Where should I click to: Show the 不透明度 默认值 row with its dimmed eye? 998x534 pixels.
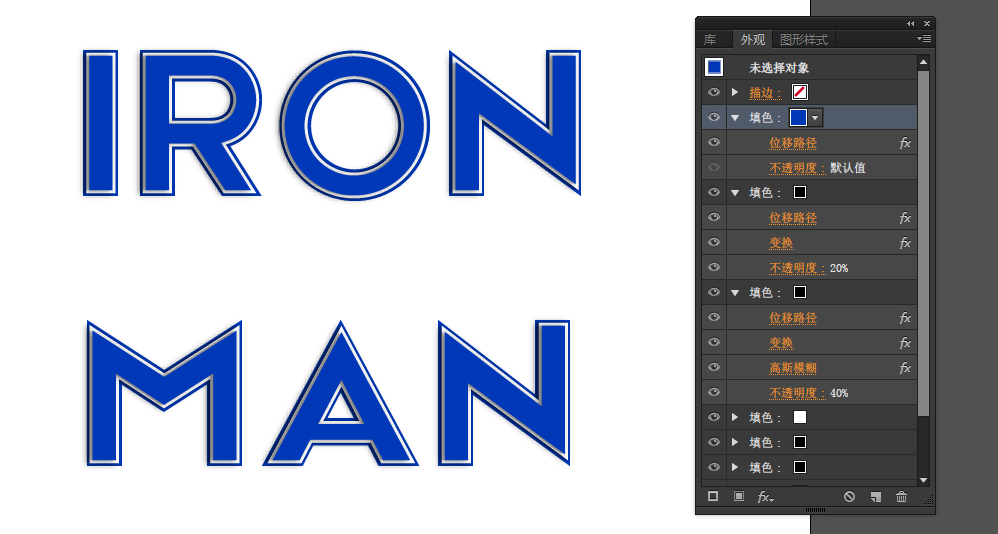click(714, 167)
